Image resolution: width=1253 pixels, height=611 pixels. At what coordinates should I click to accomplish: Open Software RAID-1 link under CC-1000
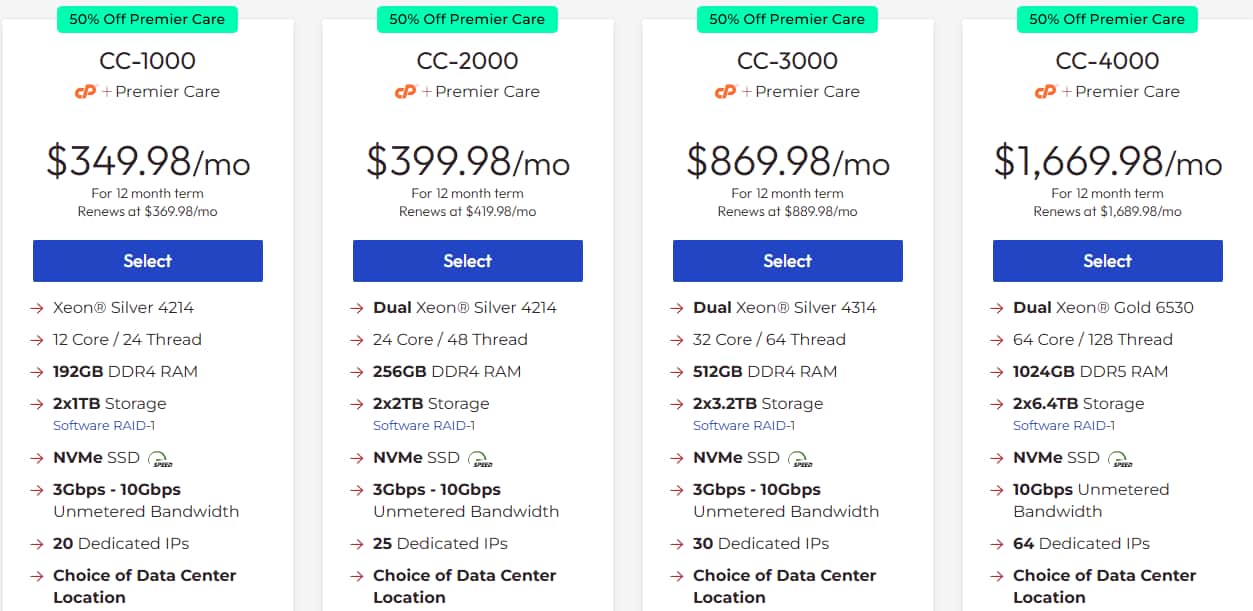pyautogui.click(x=104, y=426)
